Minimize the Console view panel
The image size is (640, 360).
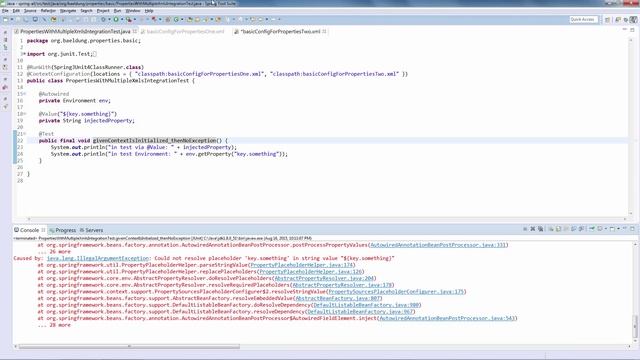[x=625, y=229]
